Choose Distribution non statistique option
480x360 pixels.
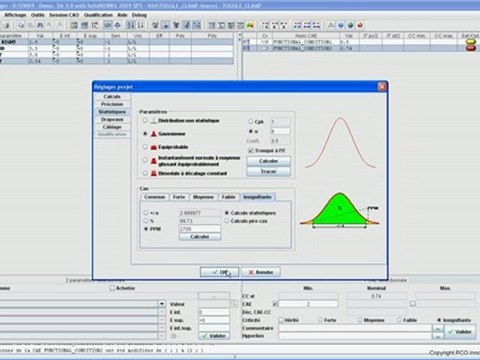pyautogui.click(x=145, y=120)
